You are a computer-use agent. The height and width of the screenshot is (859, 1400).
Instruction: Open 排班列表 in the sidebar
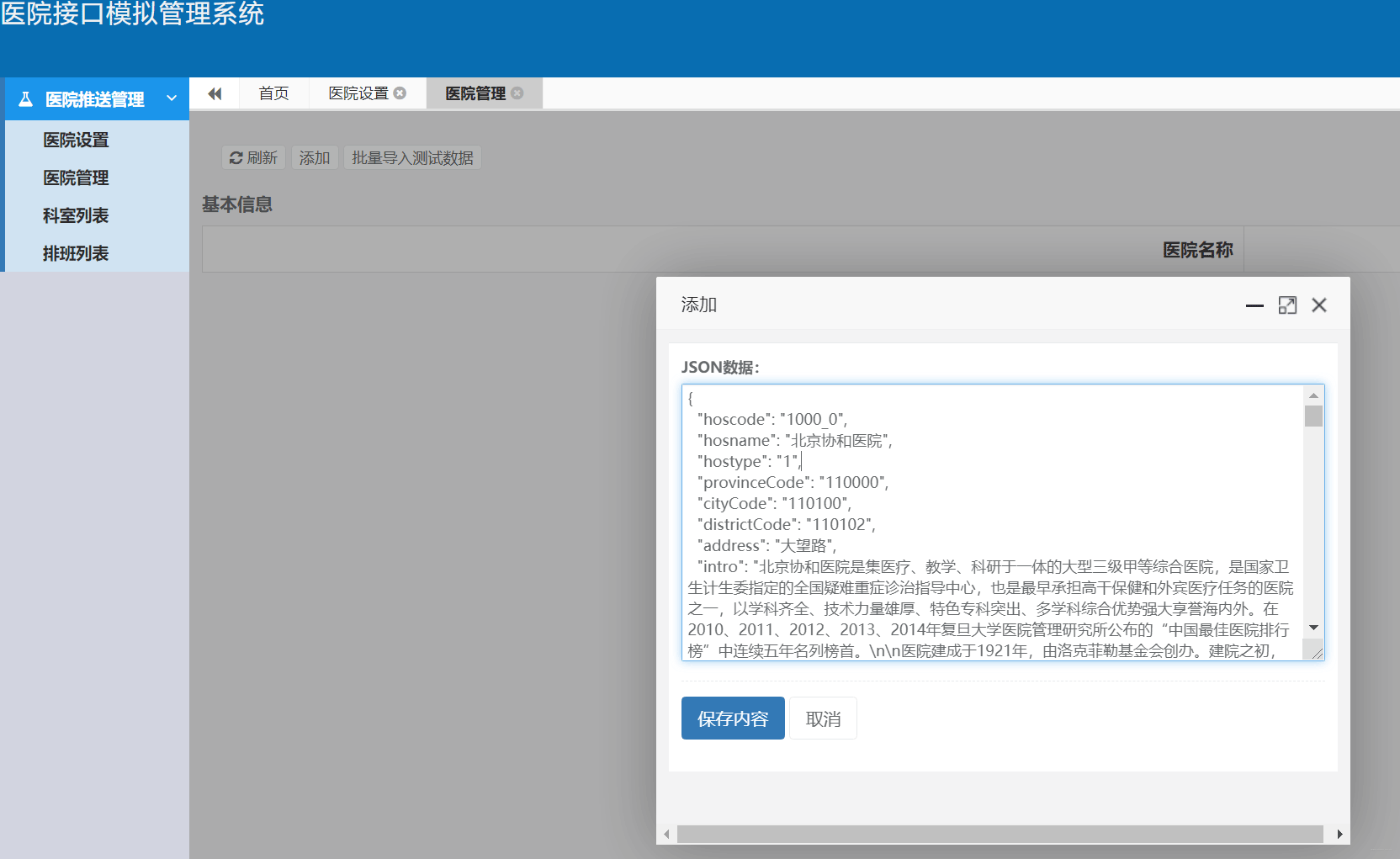tap(75, 253)
